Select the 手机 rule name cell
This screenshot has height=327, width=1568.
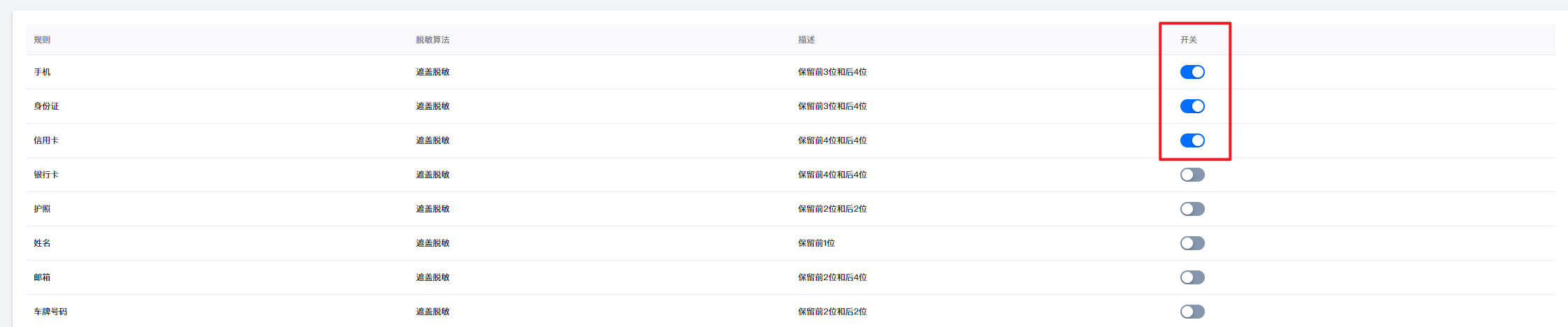point(42,72)
